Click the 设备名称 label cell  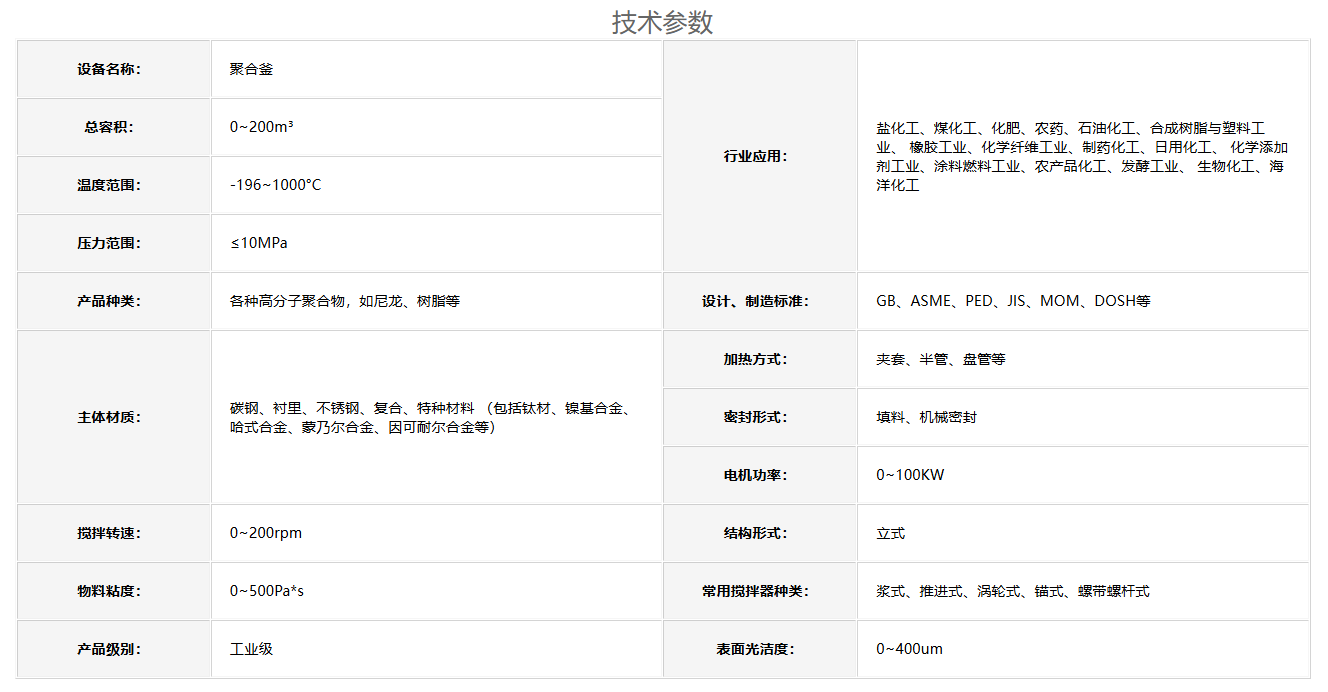tap(109, 69)
